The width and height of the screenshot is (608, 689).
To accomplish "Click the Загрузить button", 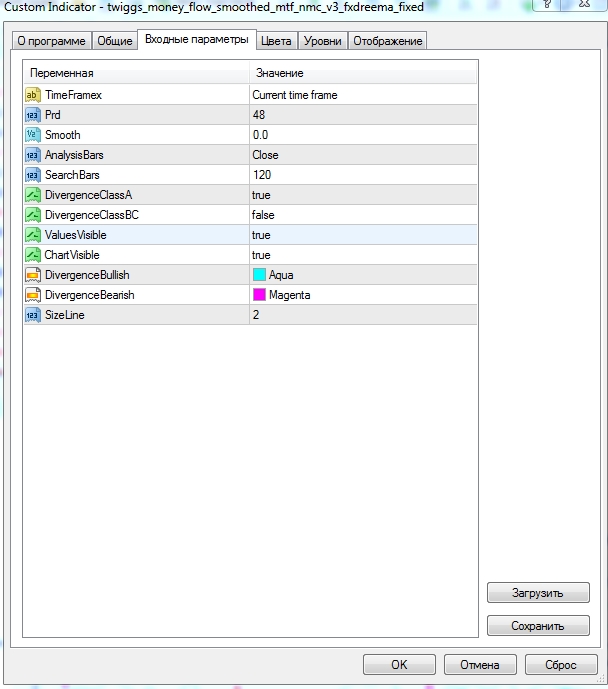I will point(538,593).
